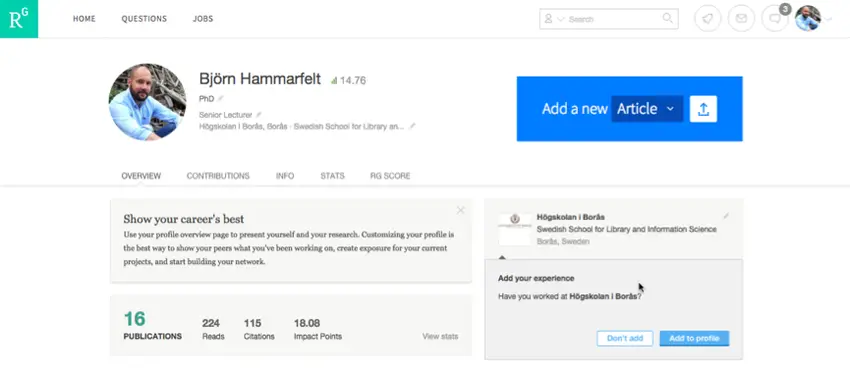
Task: Edit Senior Lecturer position pencil icon
Action: coord(259,115)
